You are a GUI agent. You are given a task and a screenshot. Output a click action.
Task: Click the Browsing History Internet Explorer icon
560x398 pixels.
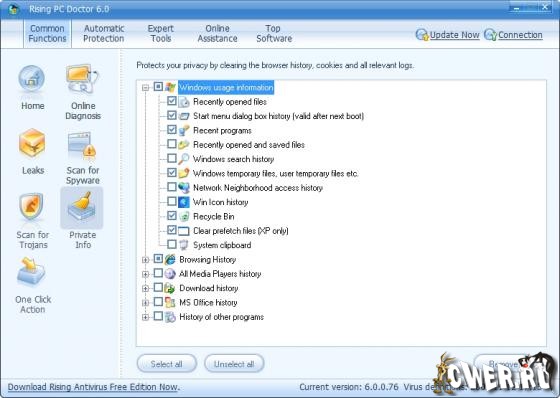170,260
